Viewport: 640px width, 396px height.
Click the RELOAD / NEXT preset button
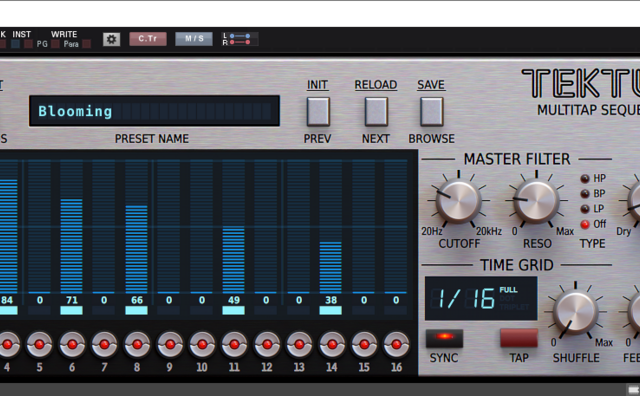pos(376,111)
